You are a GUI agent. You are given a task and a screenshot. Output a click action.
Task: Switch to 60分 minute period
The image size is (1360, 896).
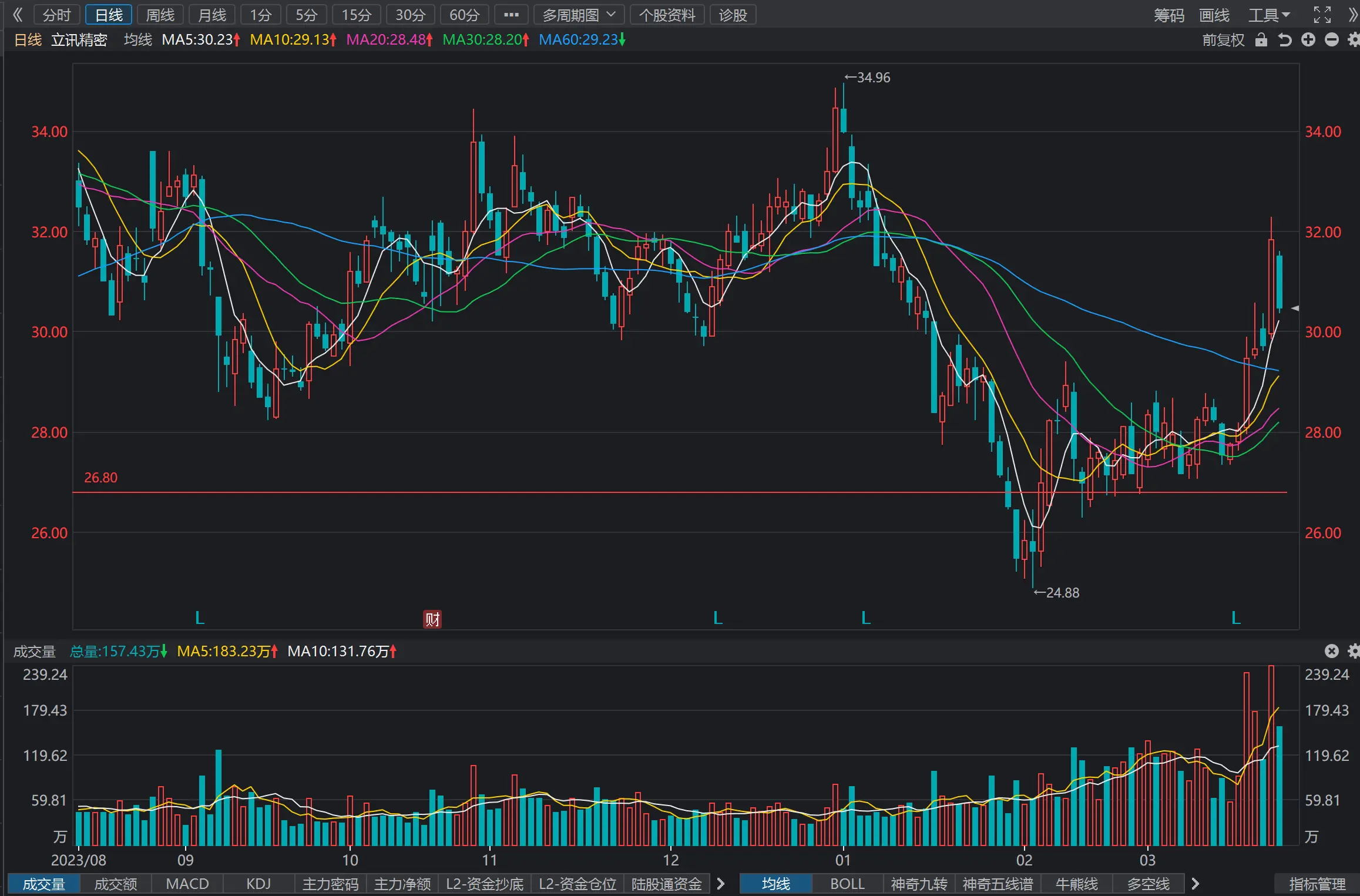465,15
